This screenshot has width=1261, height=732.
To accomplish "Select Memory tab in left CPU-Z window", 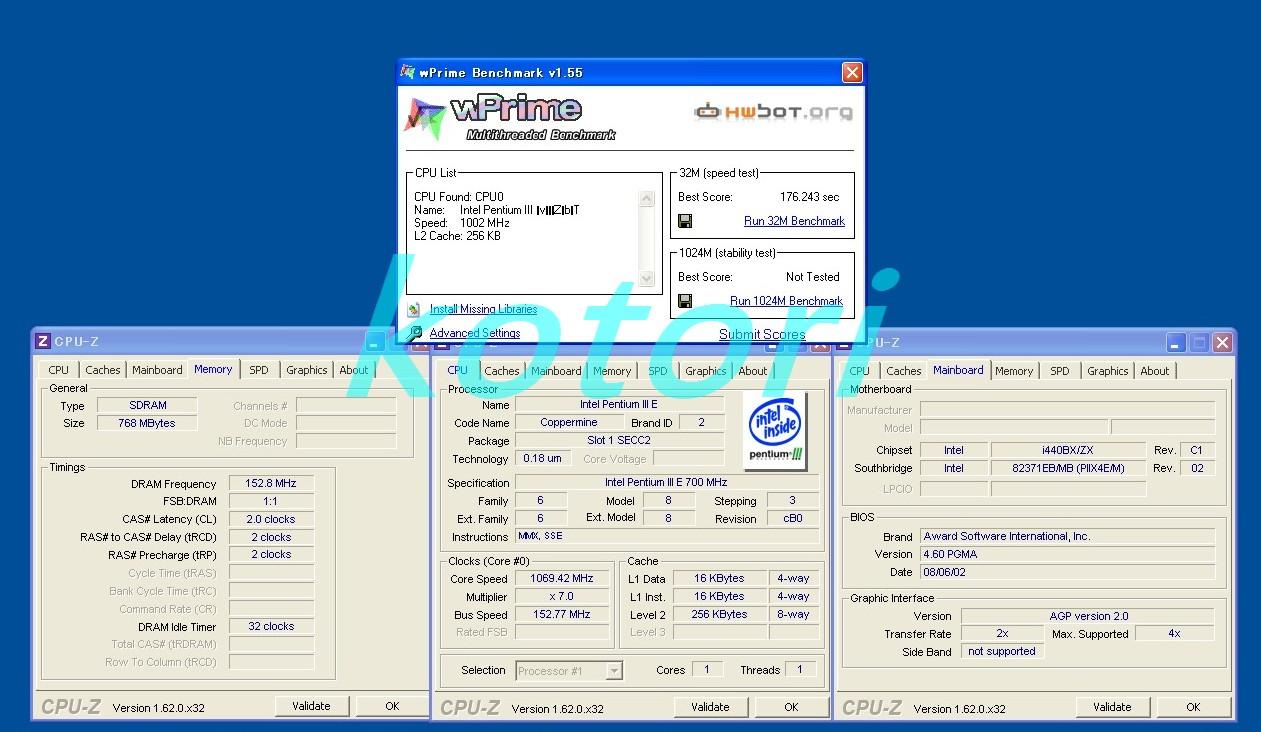I will coord(213,369).
